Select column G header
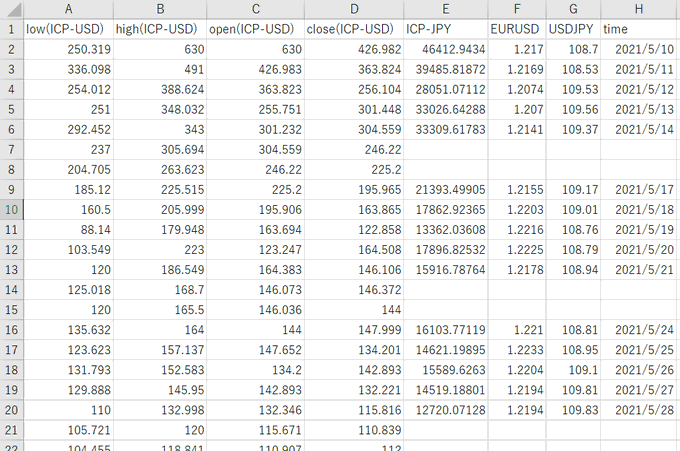680x451 pixels. pos(573,9)
